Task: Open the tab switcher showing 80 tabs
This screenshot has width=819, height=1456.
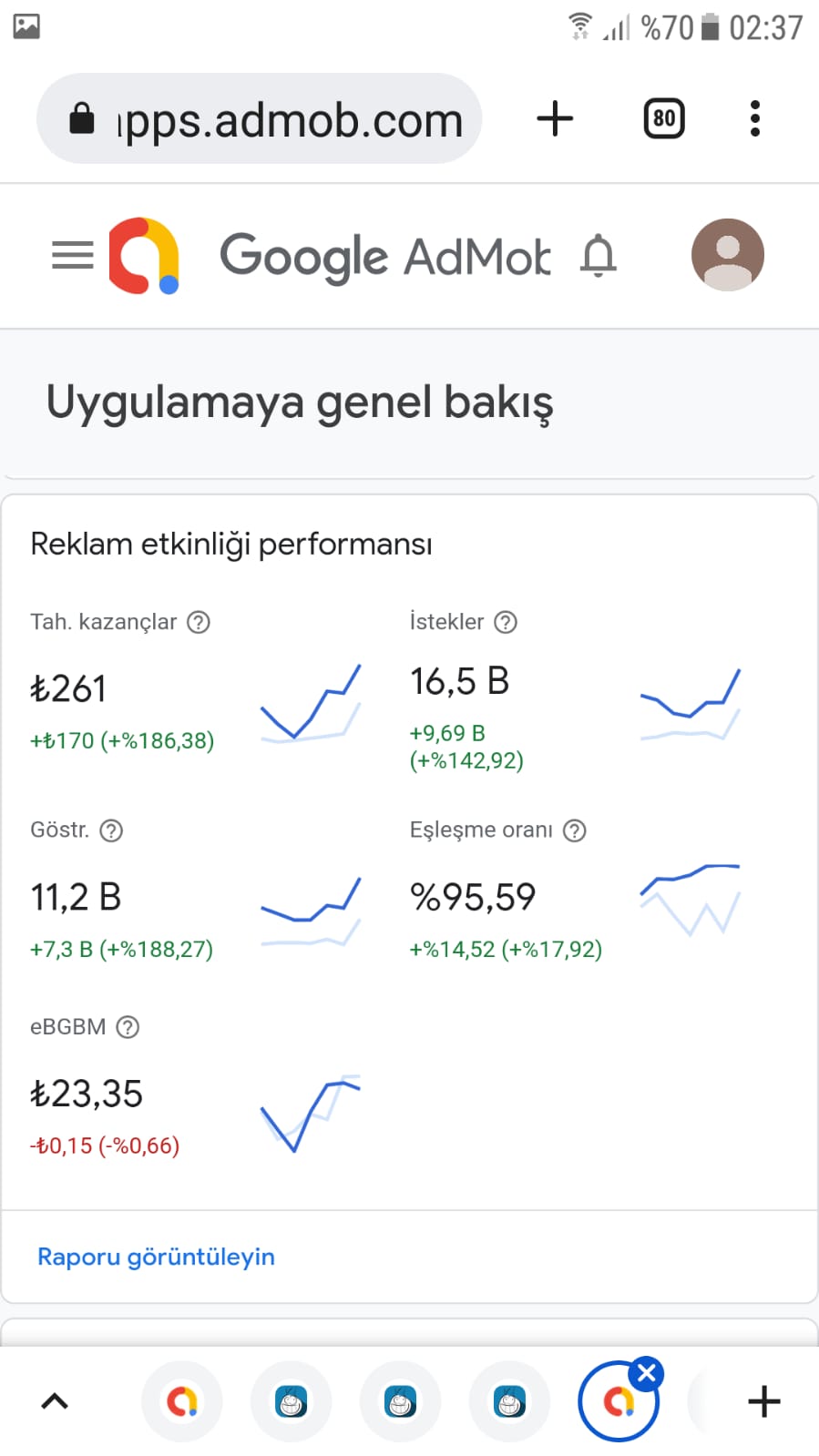Action: pyautogui.click(x=664, y=118)
